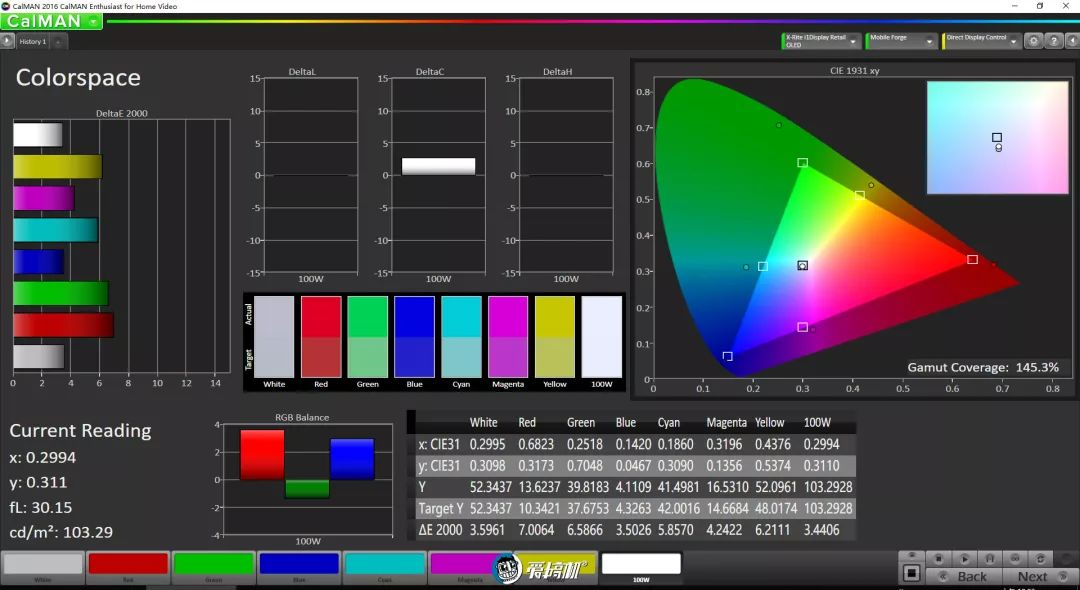This screenshot has height=590, width=1080.
Task: Expand the left history panel arrow
Action: click(x=7, y=41)
